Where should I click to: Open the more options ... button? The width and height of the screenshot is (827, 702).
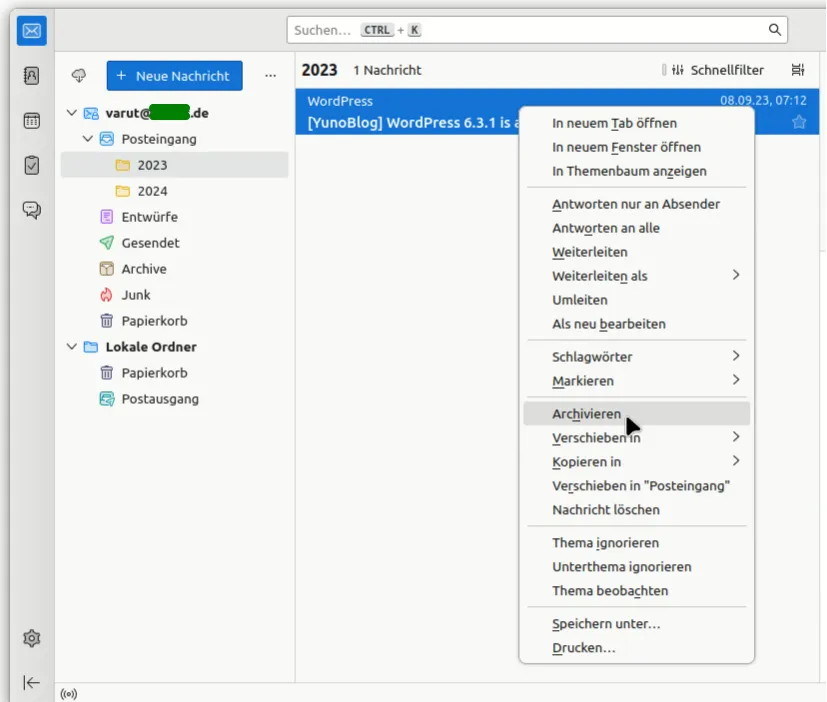268,75
